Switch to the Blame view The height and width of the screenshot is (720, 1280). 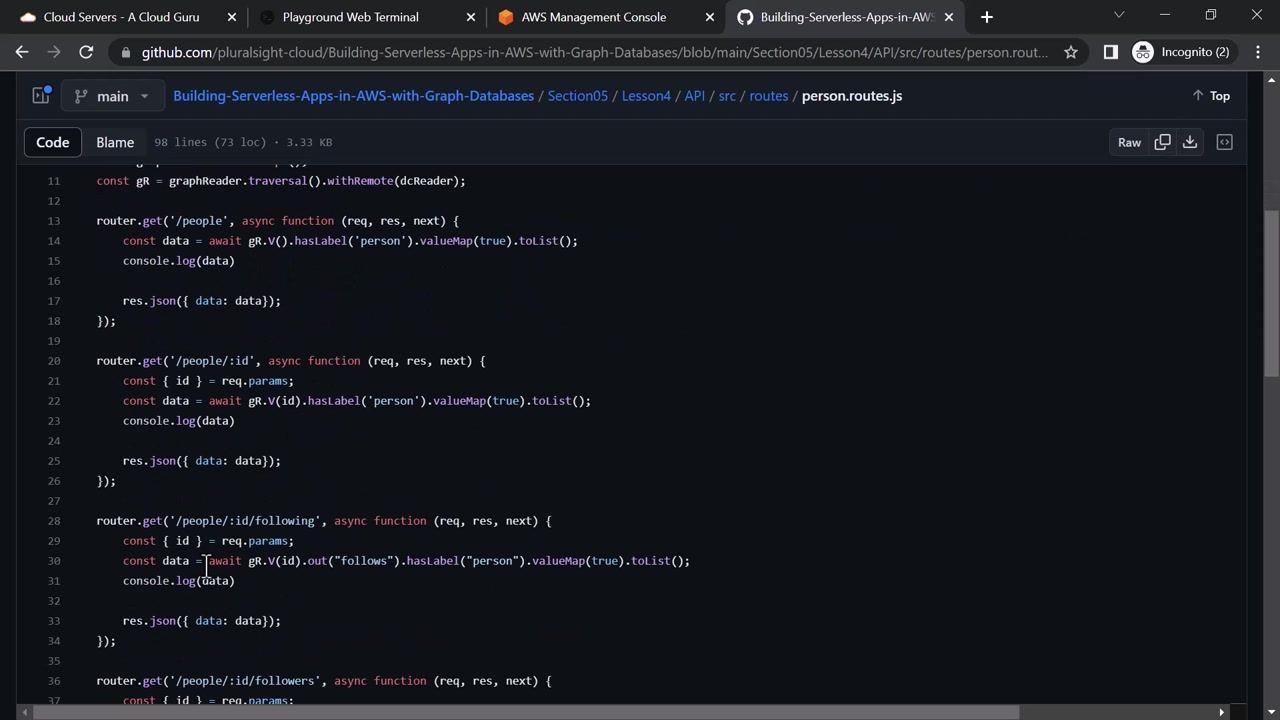click(115, 142)
